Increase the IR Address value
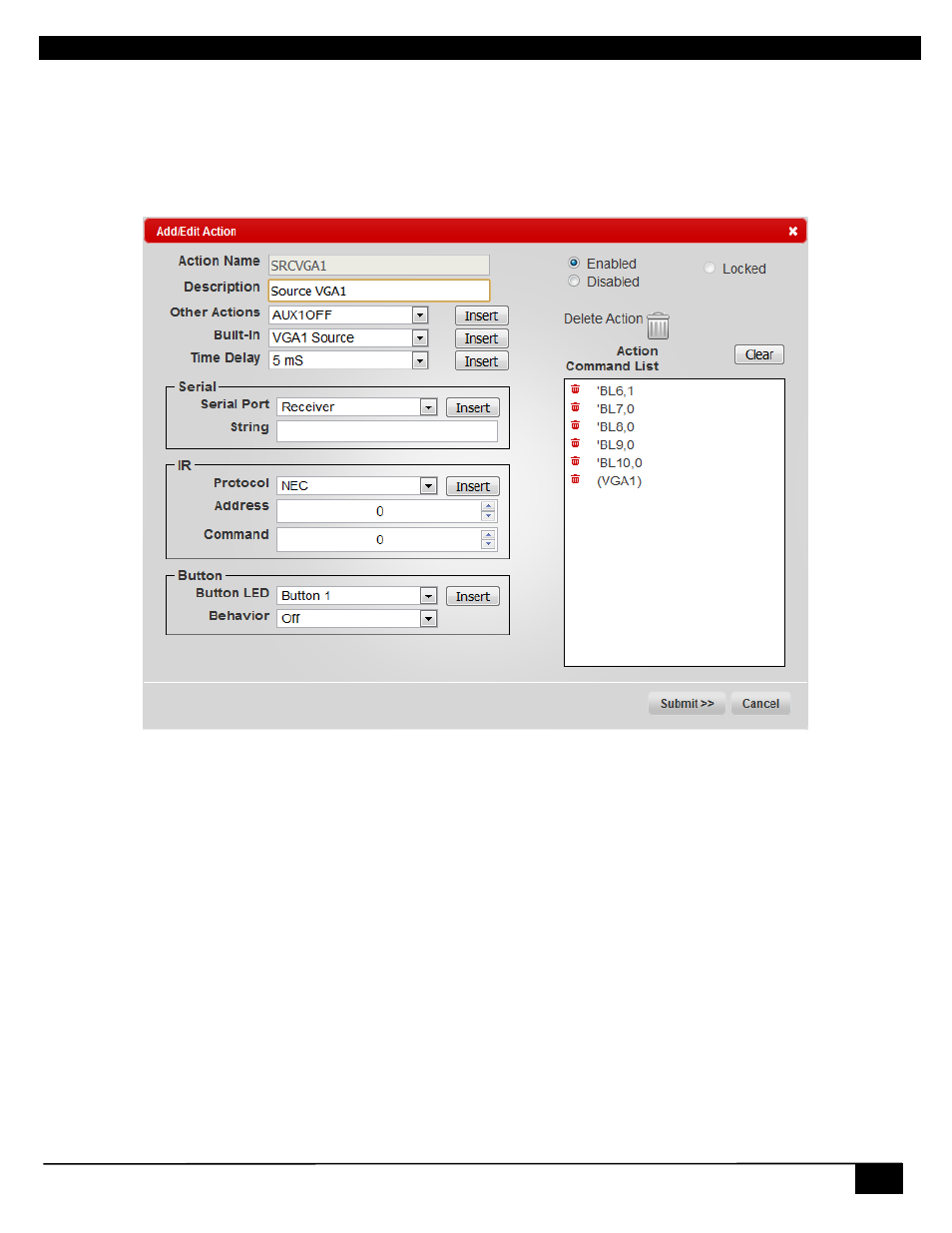This screenshot has width=952, height=1233. 488,506
